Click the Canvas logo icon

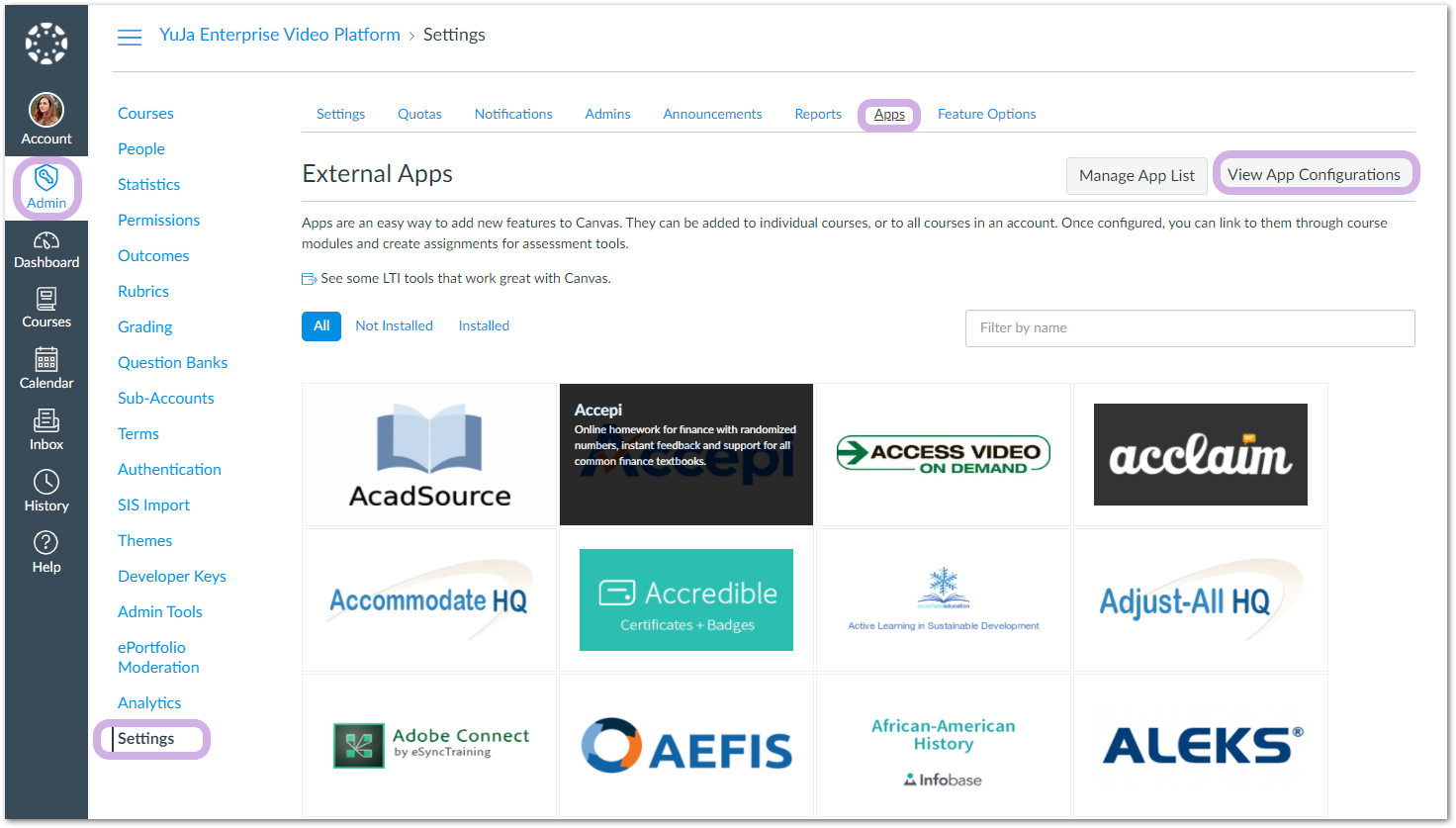[x=45, y=45]
